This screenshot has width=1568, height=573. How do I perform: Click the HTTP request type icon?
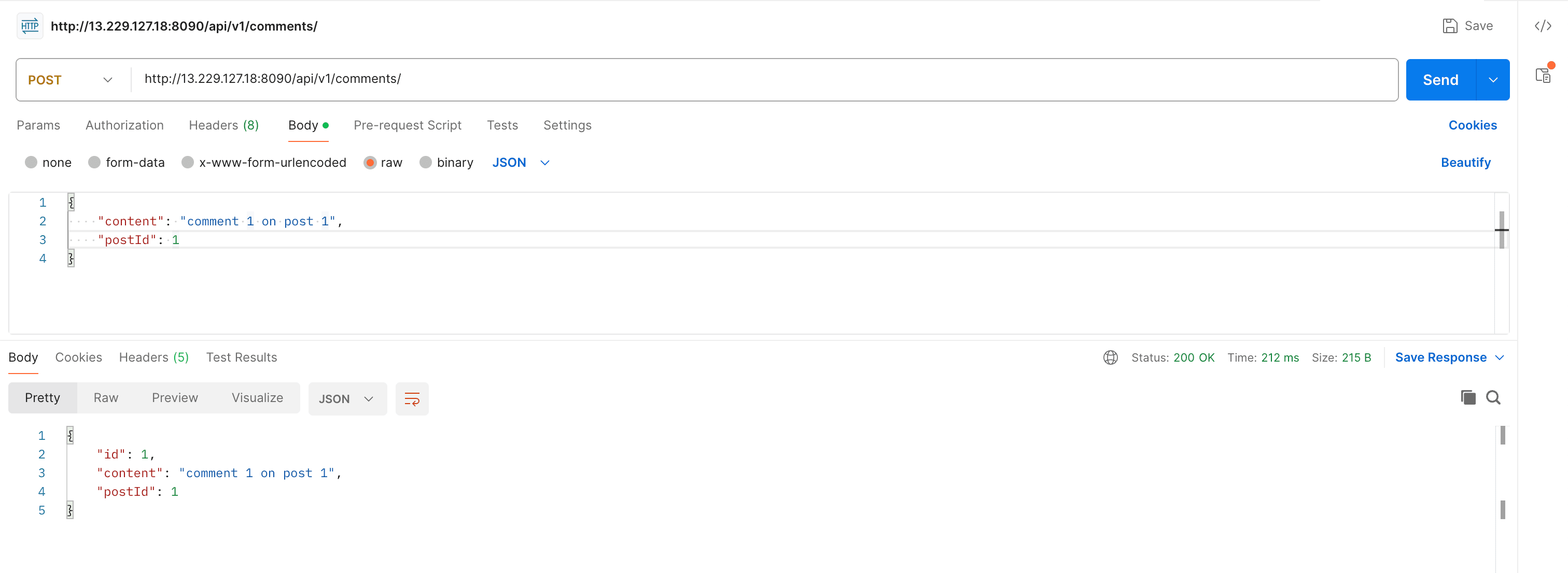(30, 26)
